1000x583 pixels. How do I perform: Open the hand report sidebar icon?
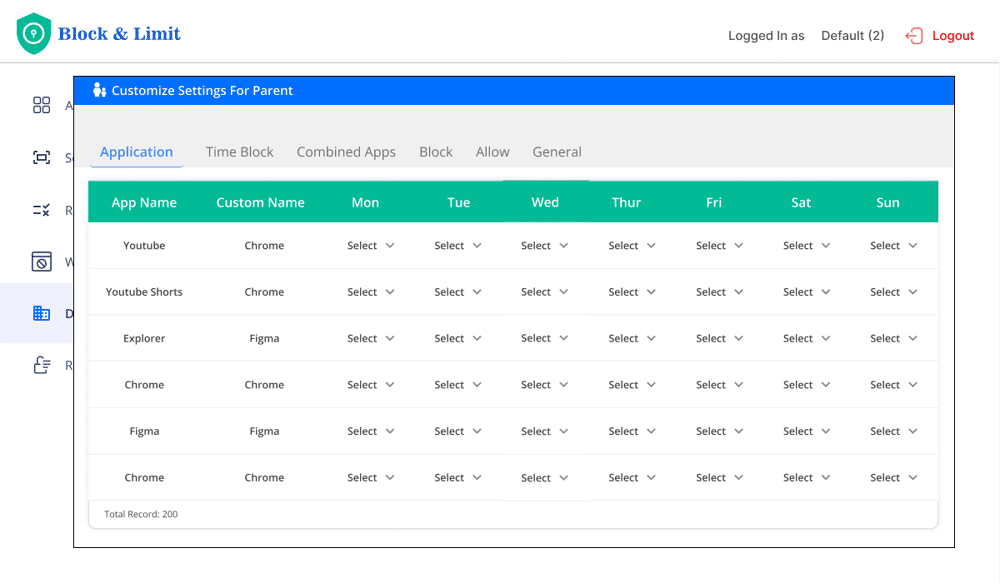[x=41, y=365]
